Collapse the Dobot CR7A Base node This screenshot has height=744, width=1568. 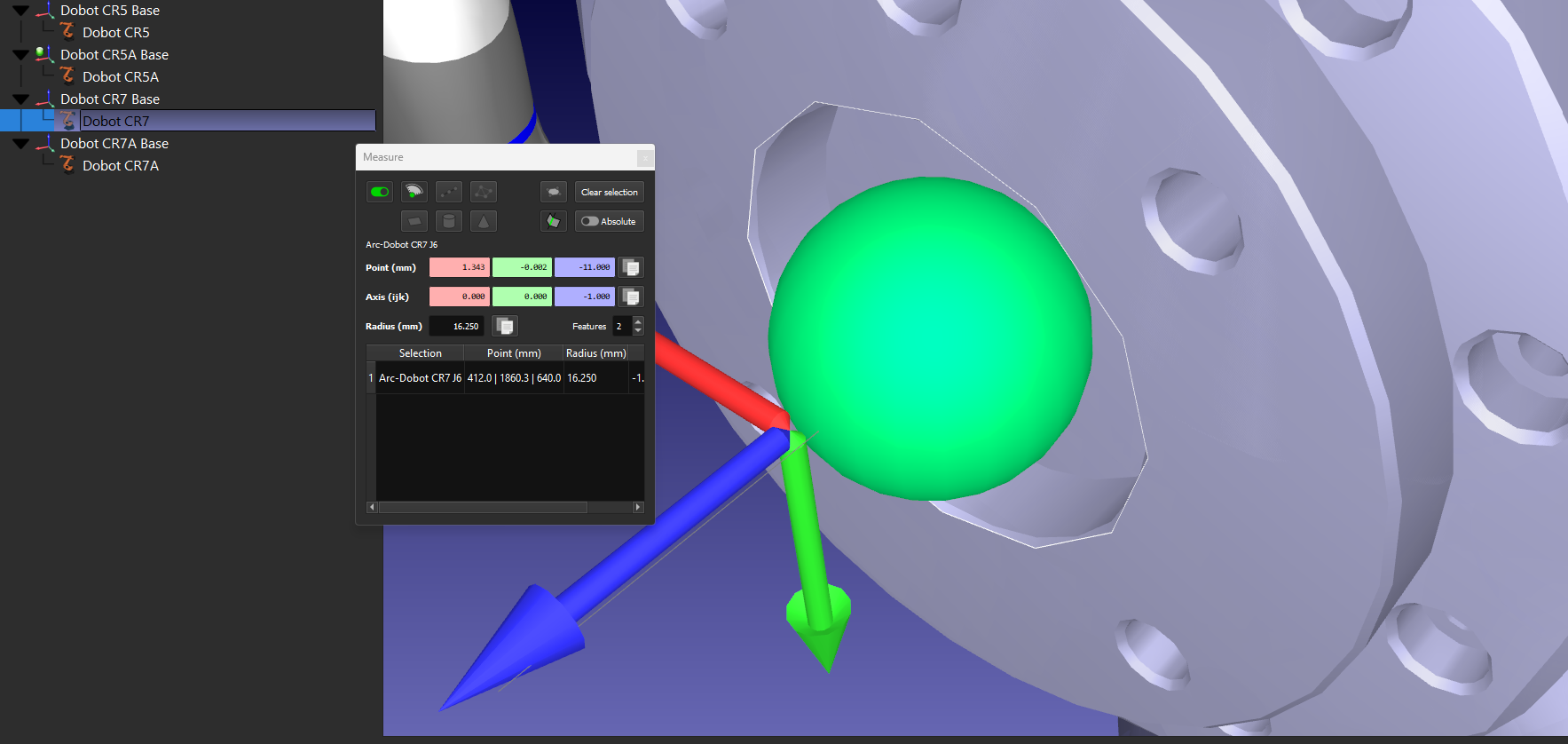click(x=21, y=144)
